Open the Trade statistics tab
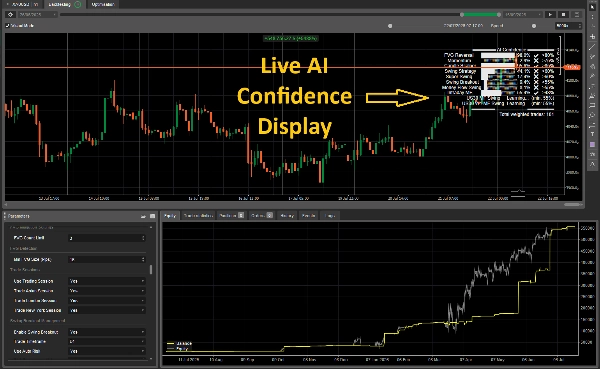 198,216
